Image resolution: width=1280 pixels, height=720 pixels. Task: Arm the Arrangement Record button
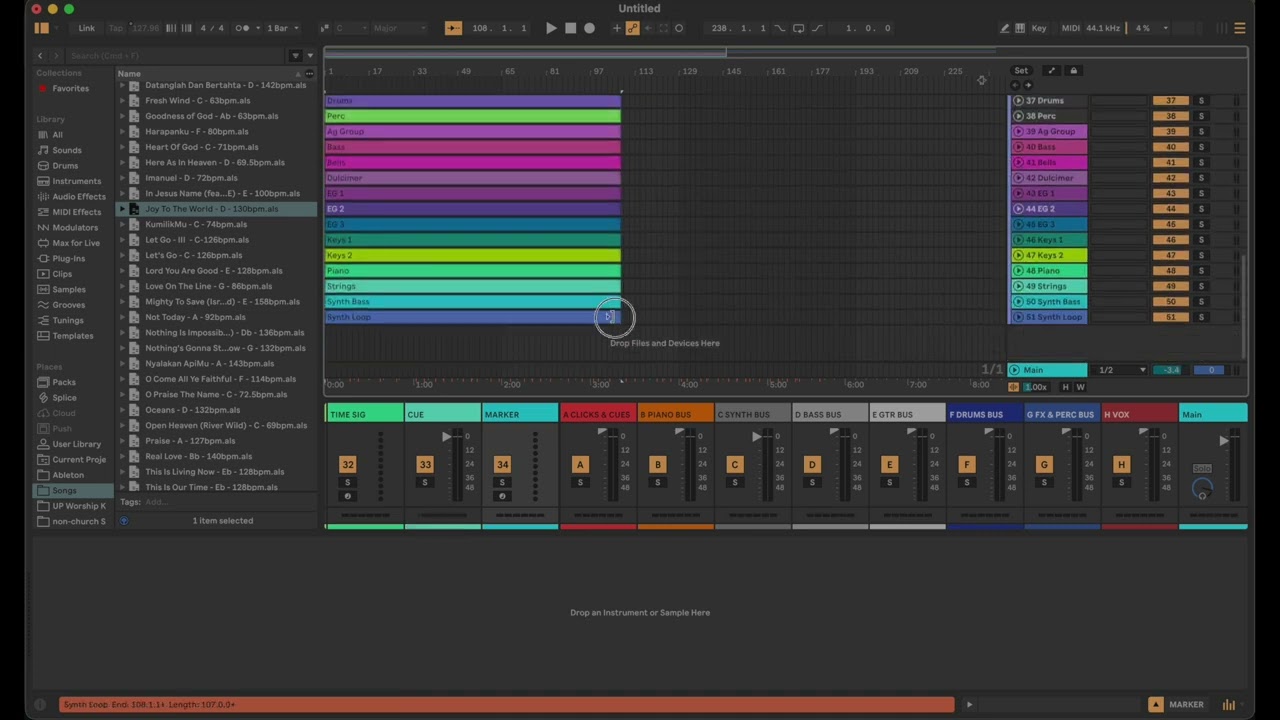coord(589,28)
